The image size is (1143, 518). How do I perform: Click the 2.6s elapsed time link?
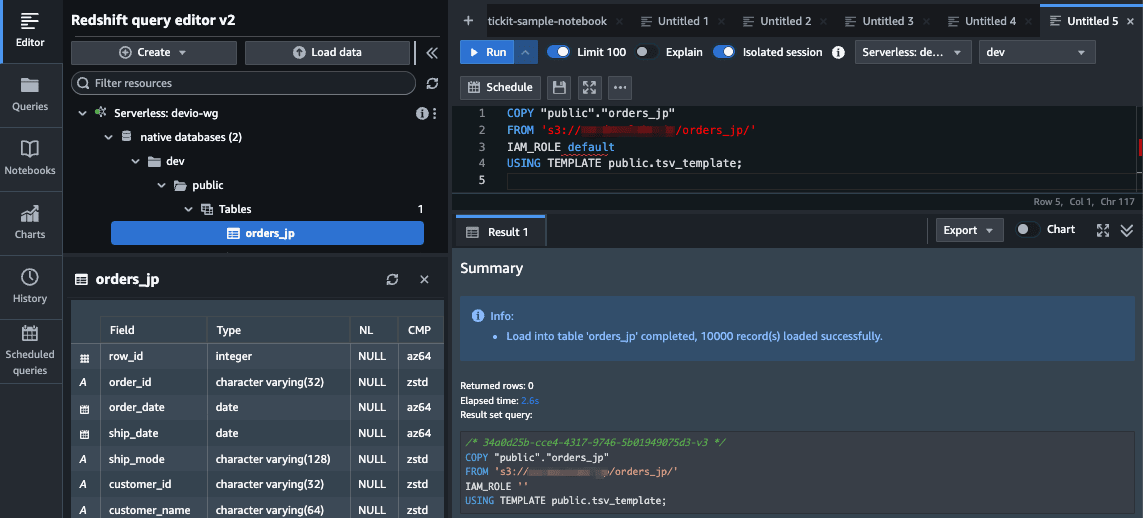[530, 401]
